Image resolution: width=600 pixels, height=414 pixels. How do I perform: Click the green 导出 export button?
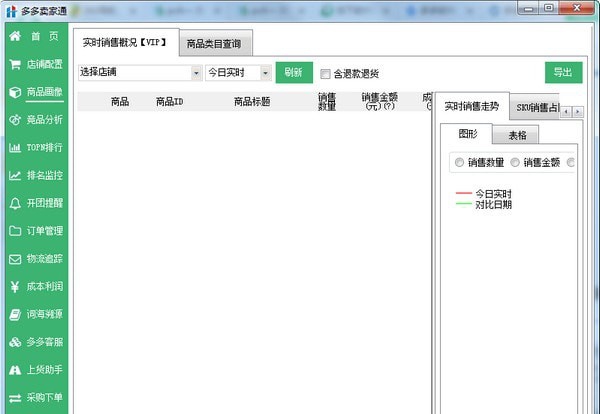click(x=563, y=72)
